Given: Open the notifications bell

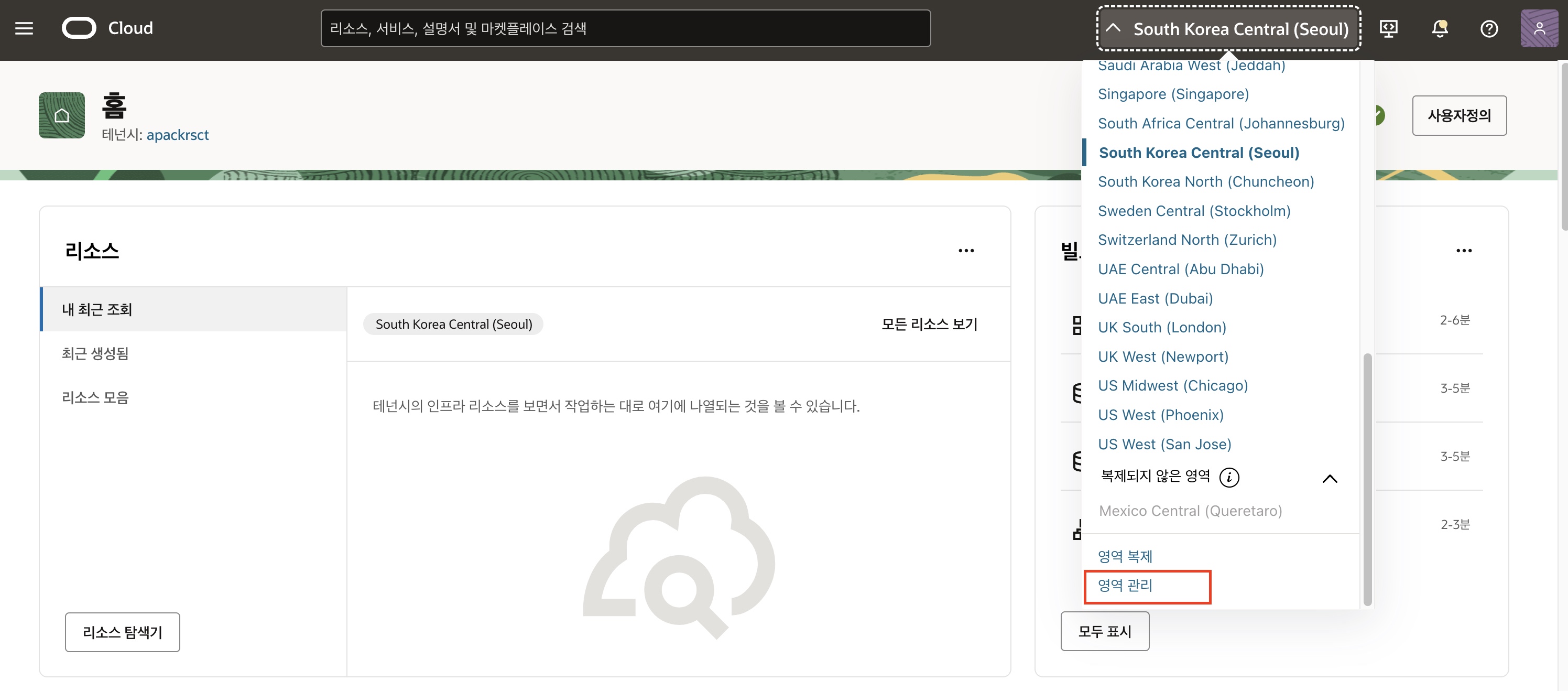Looking at the screenshot, I should click(x=1439, y=28).
